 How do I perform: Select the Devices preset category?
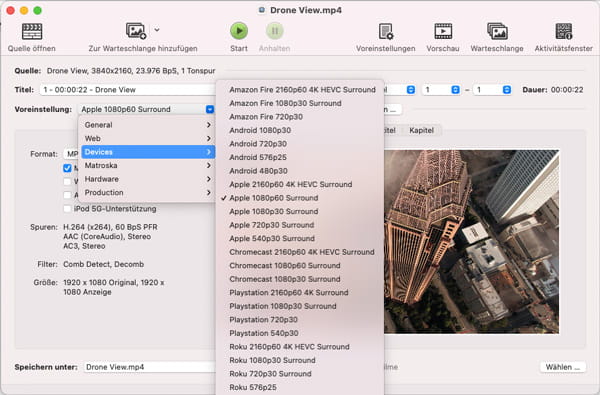click(148, 152)
